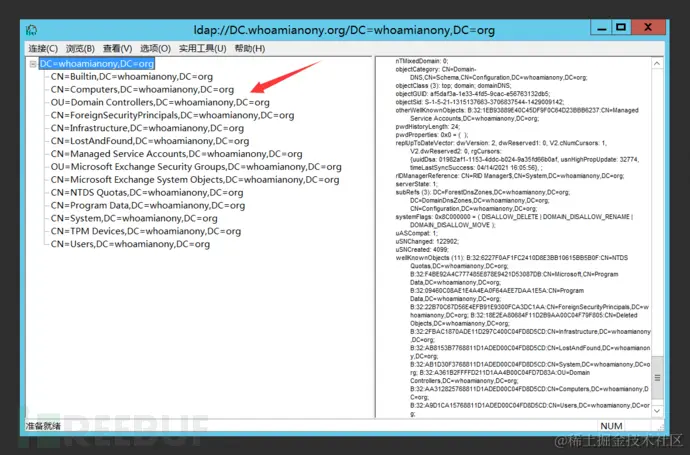Maximize the LDP window

621,28
